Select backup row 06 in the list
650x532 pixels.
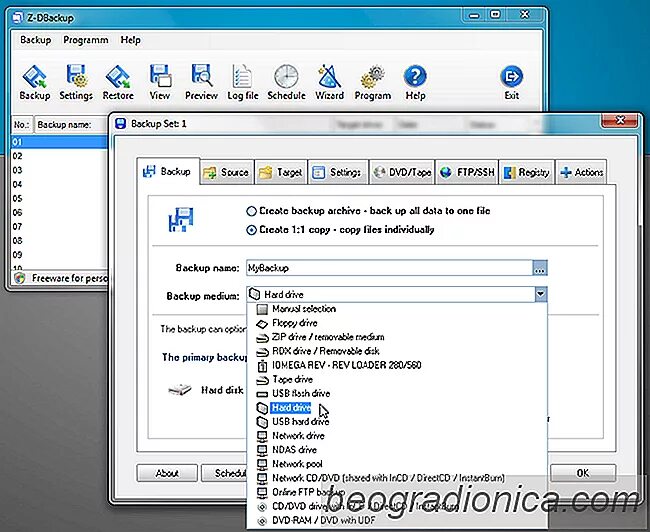tap(59, 212)
